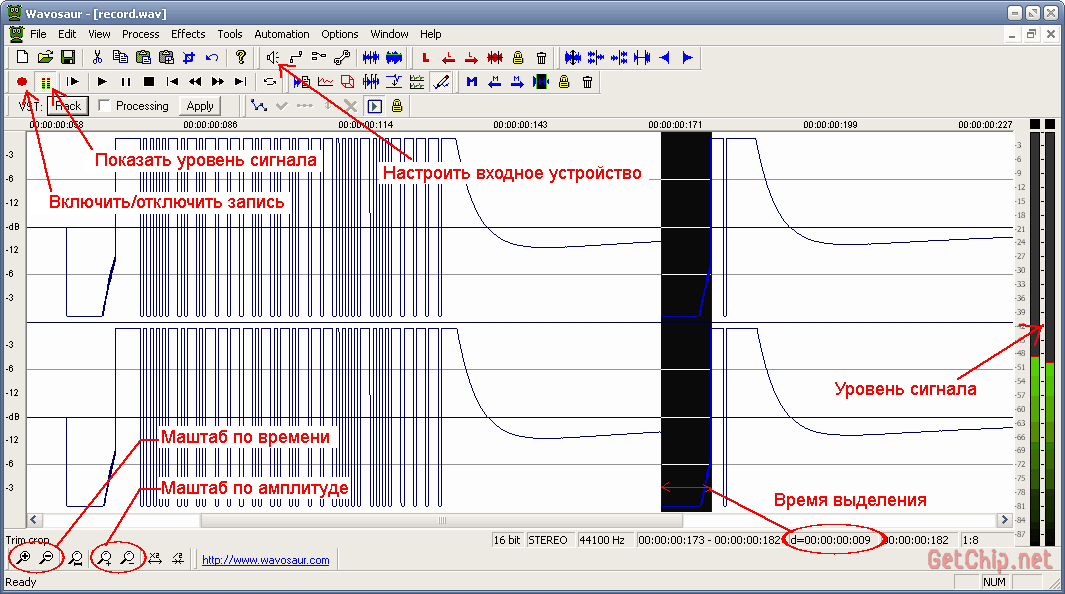The height and width of the screenshot is (594, 1065).
Task: Zoom out on the time axis with the minus magnifier
Action: [46, 558]
